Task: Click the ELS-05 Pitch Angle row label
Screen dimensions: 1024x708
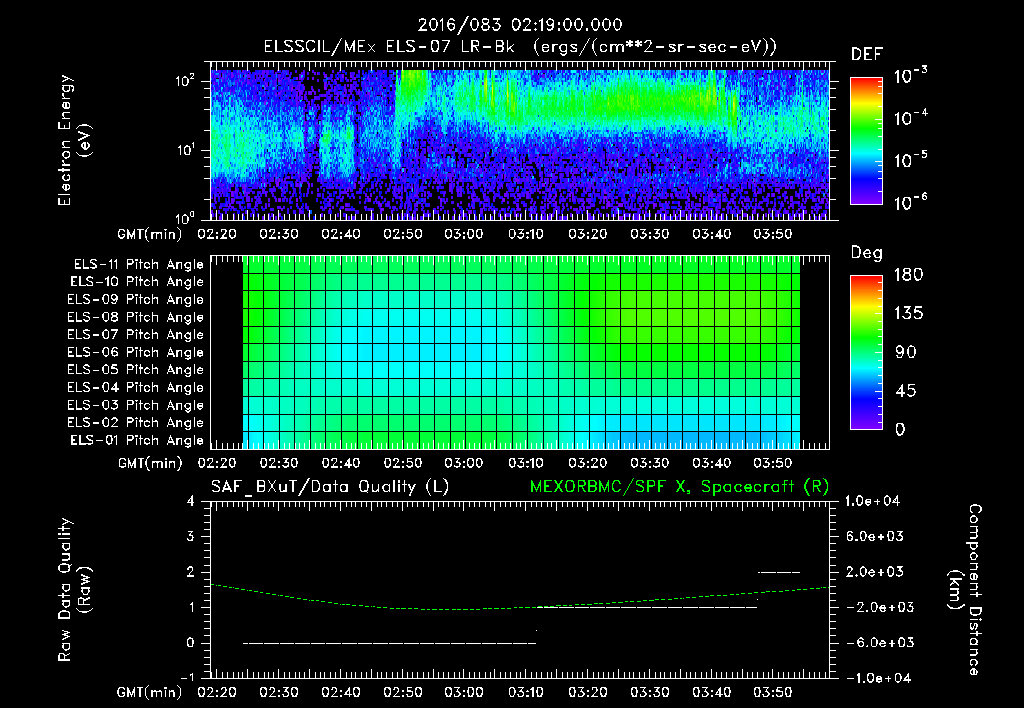Action: pos(135,370)
